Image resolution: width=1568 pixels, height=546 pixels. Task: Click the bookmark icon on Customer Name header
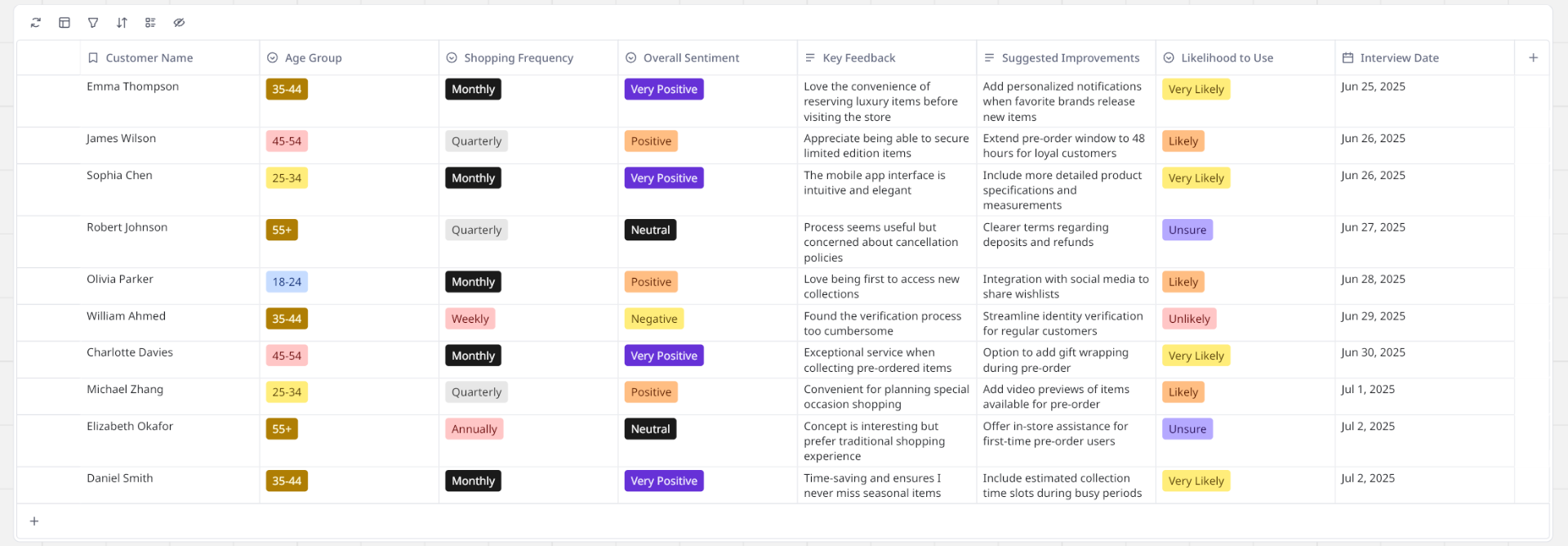point(92,57)
